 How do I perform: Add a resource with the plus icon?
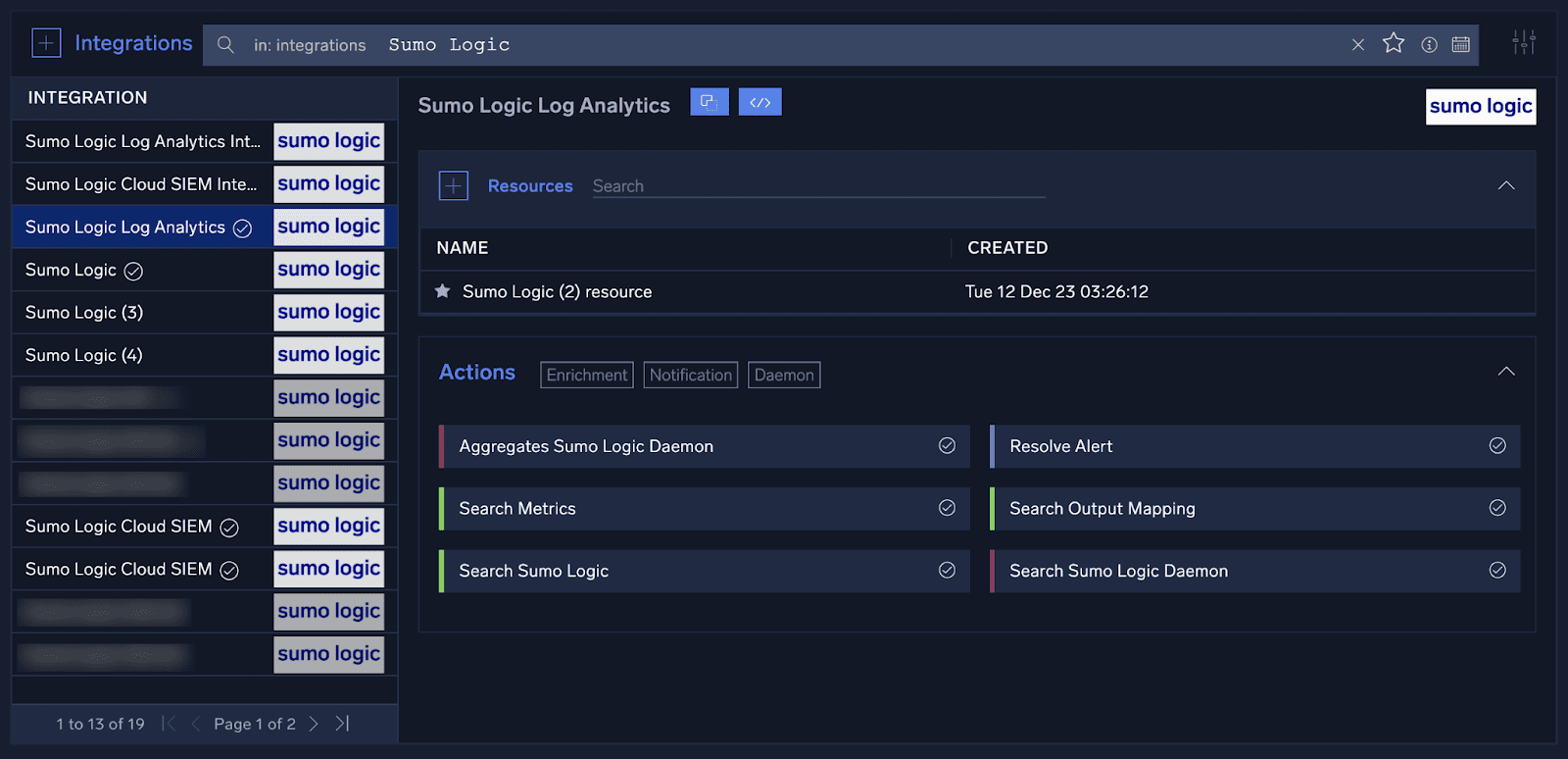tap(454, 185)
